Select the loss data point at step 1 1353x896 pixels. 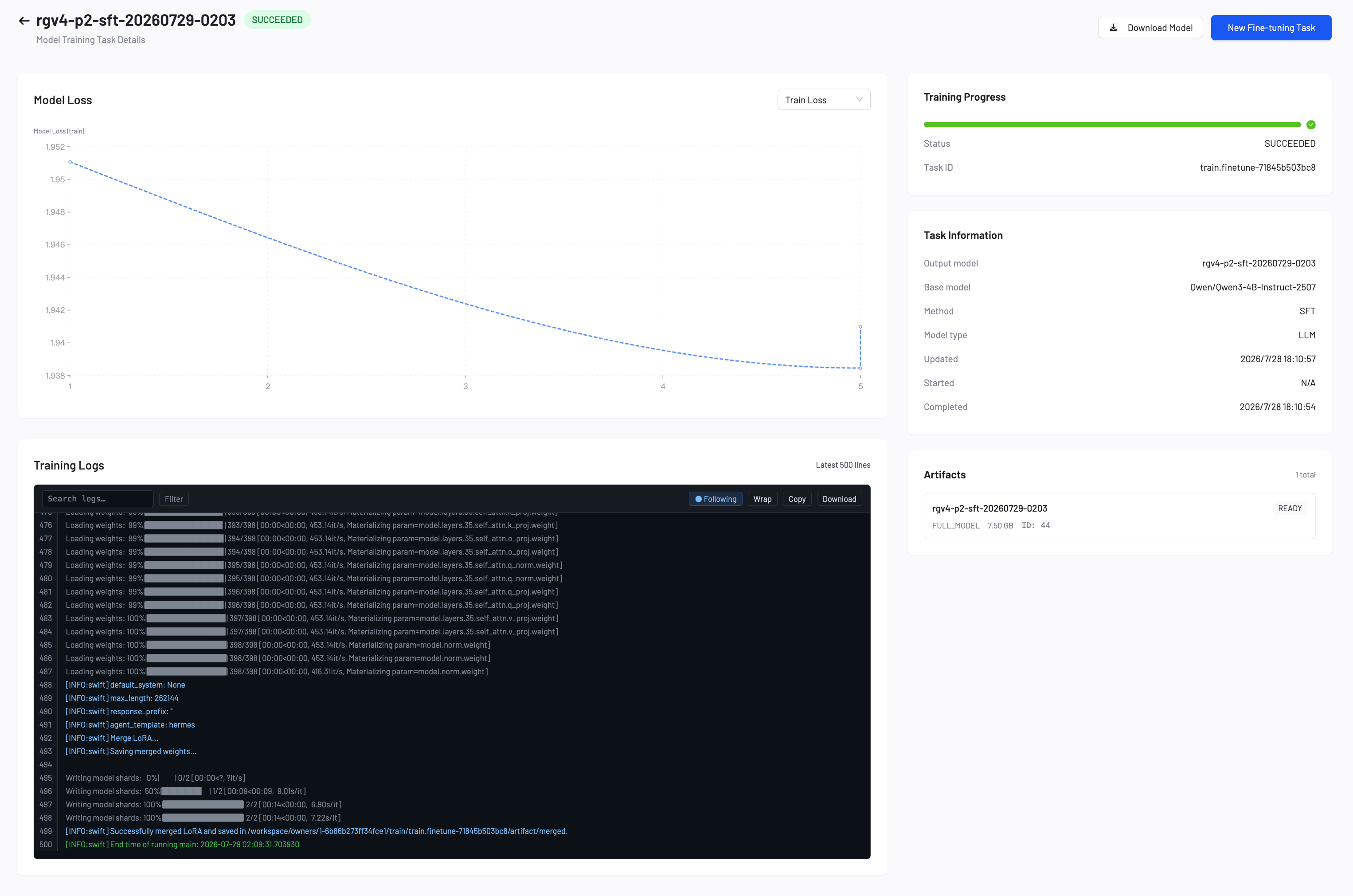70,162
